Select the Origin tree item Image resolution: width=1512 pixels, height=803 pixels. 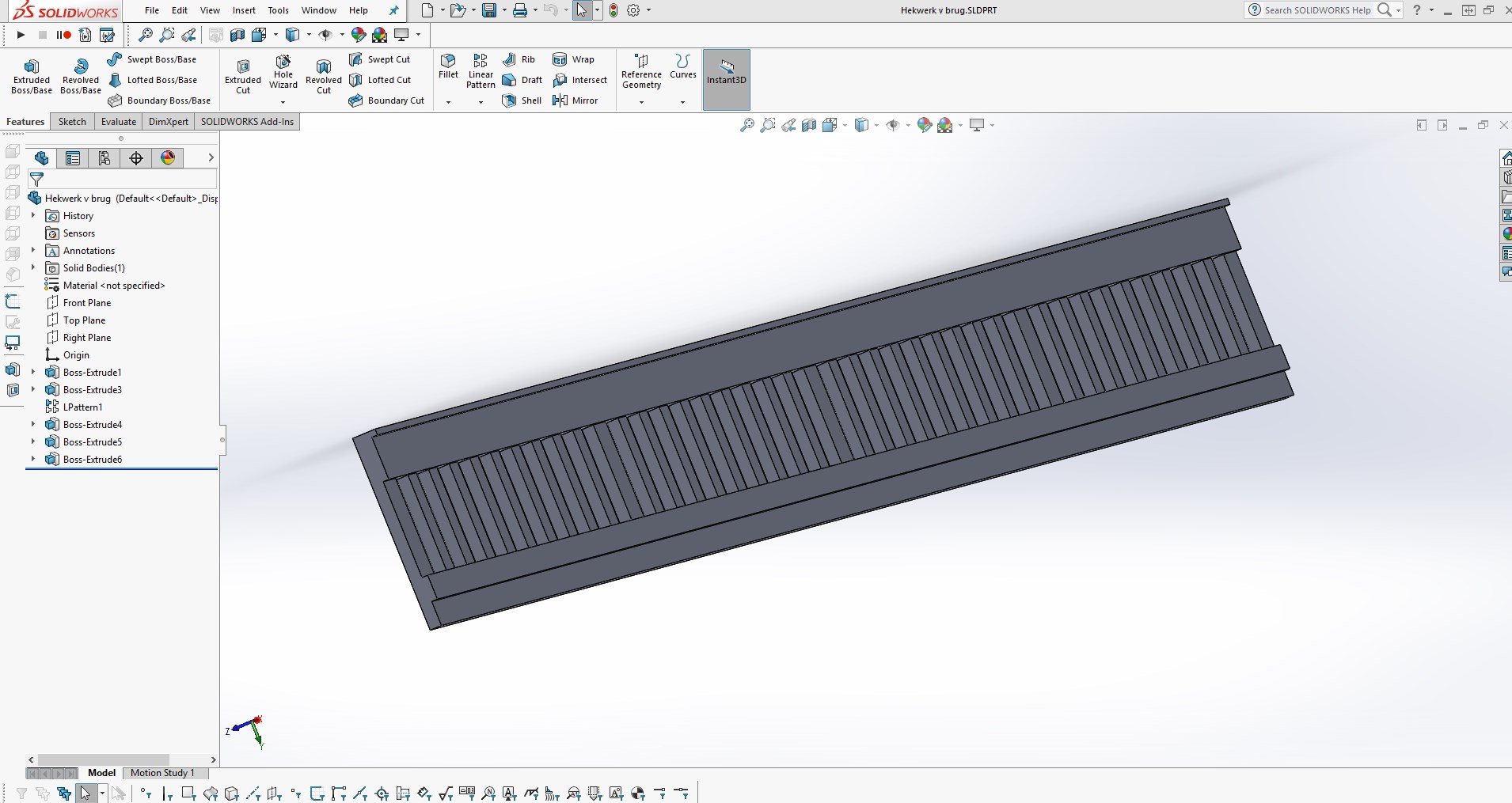[x=67, y=354]
